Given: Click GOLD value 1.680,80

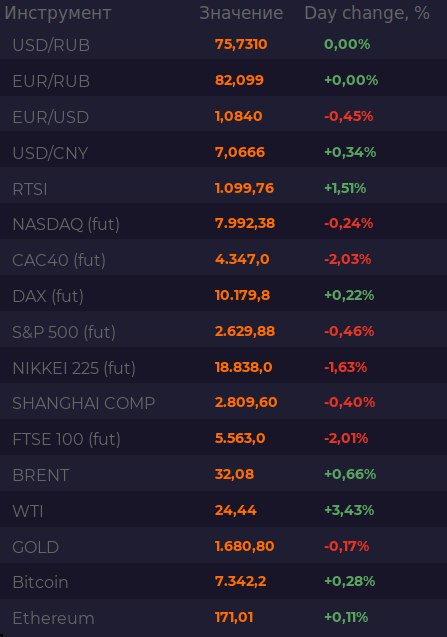Looking at the screenshot, I should pyautogui.click(x=245, y=546).
